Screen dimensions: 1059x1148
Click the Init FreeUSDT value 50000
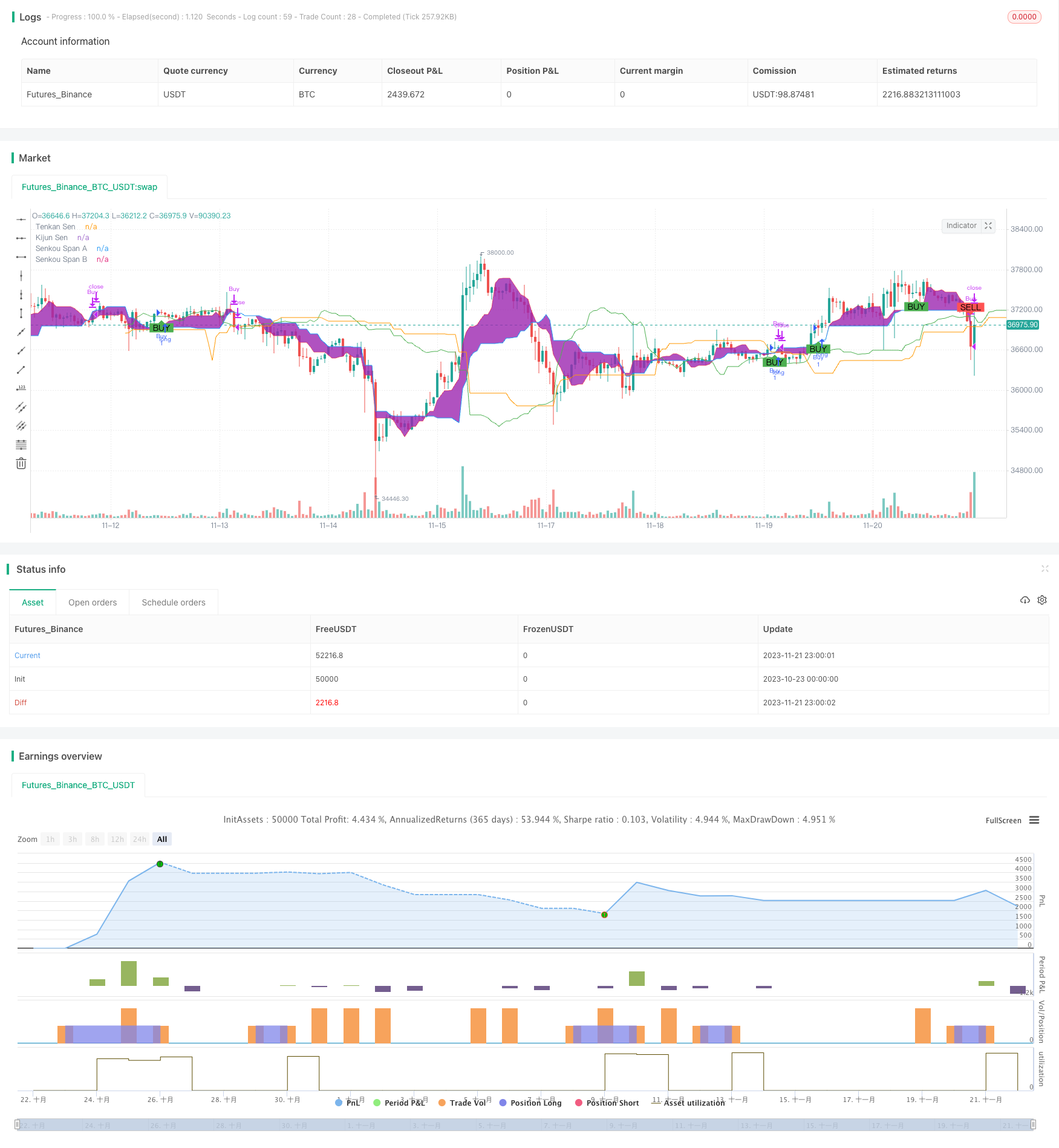click(x=327, y=679)
